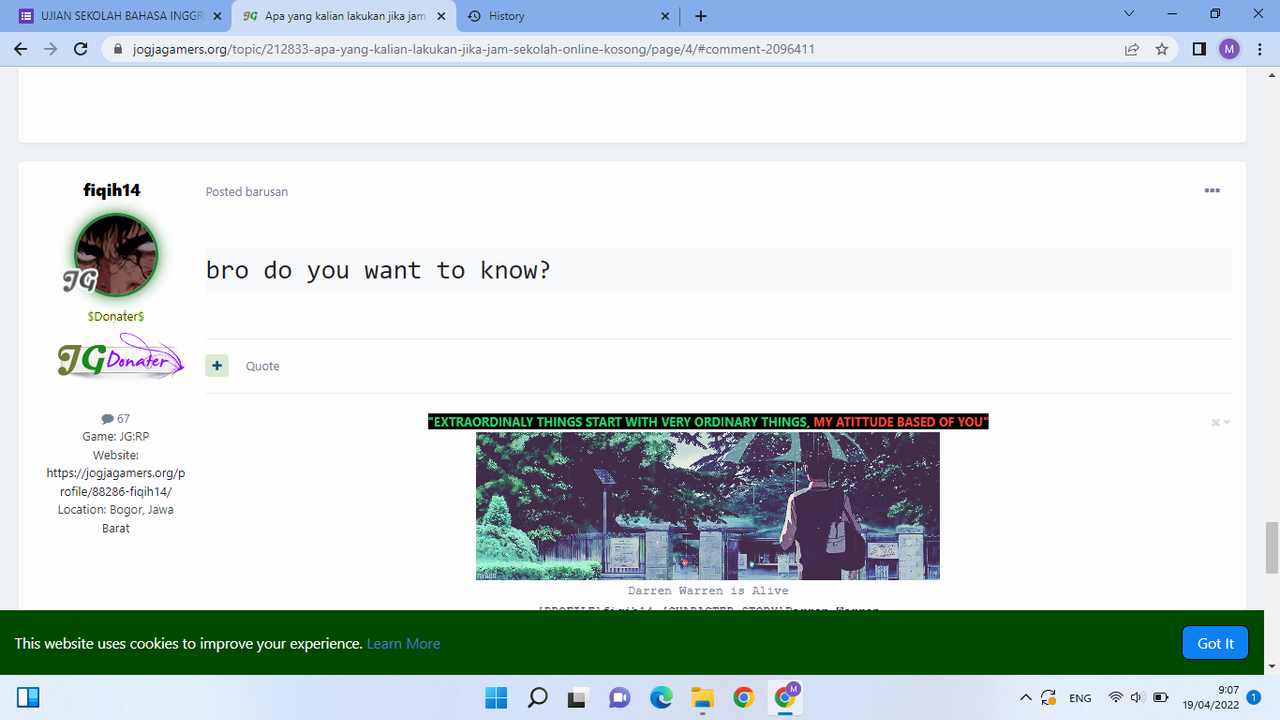Viewport: 1280px width, 720px height.
Task: Open the JG Donater rank badge
Action: [x=121, y=358]
